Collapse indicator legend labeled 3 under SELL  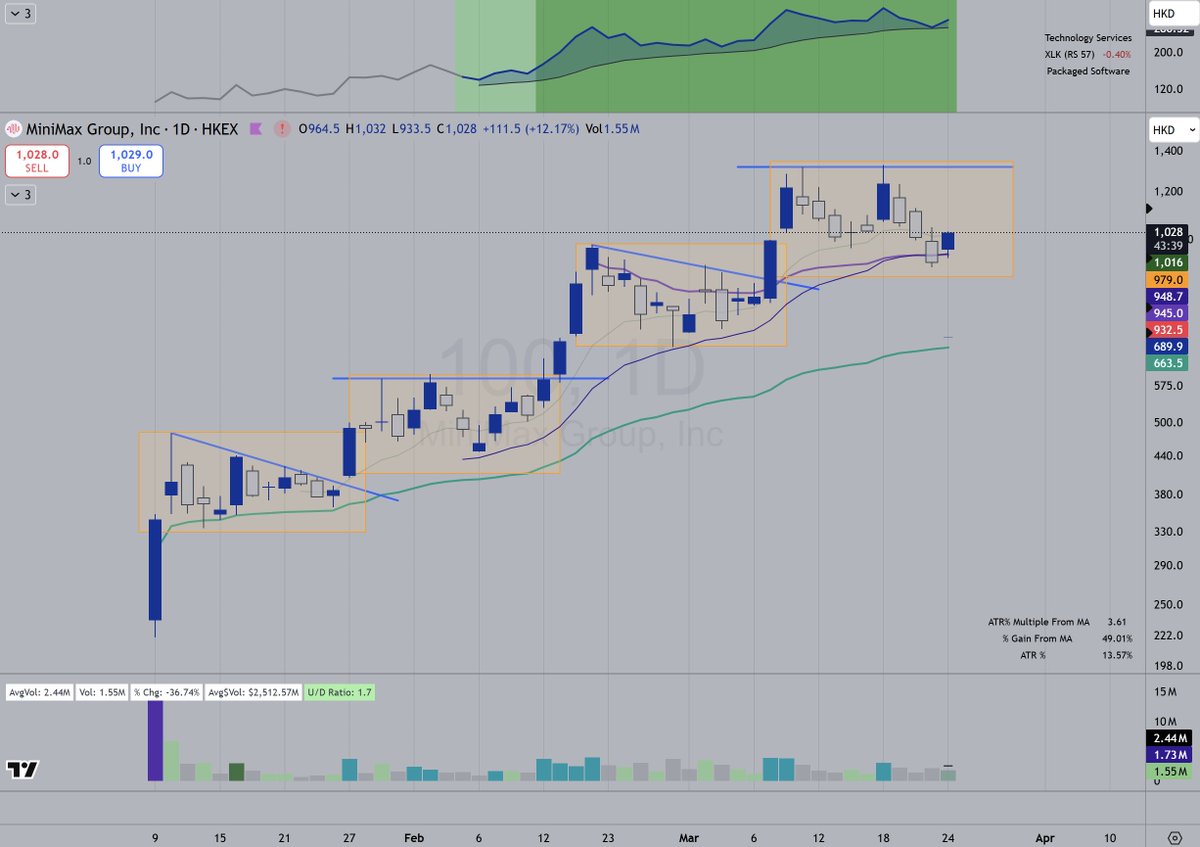[x=21, y=195]
